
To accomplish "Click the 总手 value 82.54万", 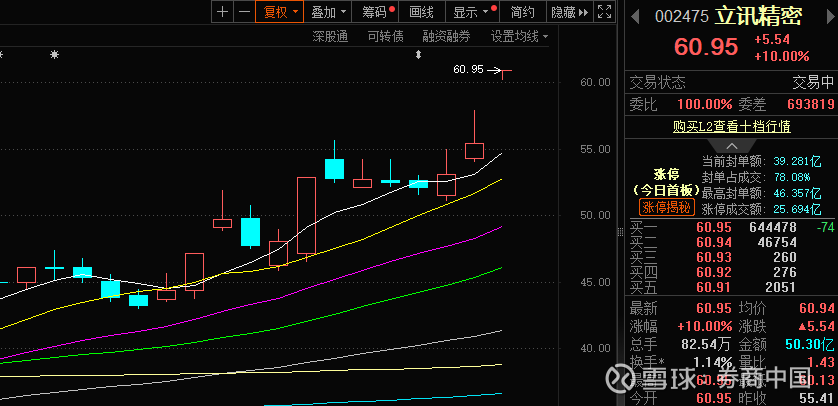I will pyautogui.click(x=705, y=344).
